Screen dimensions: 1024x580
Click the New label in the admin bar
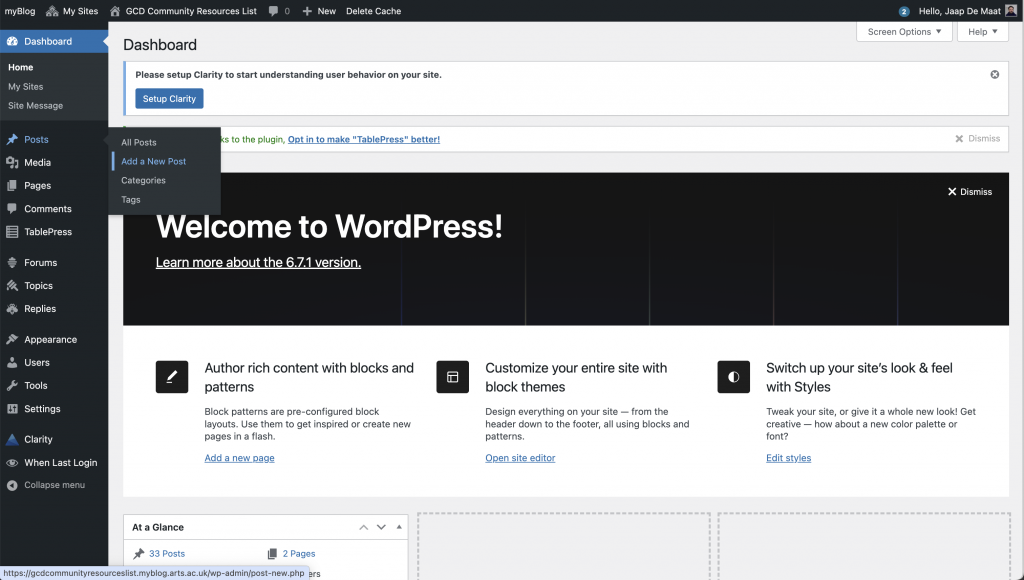click(327, 11)
